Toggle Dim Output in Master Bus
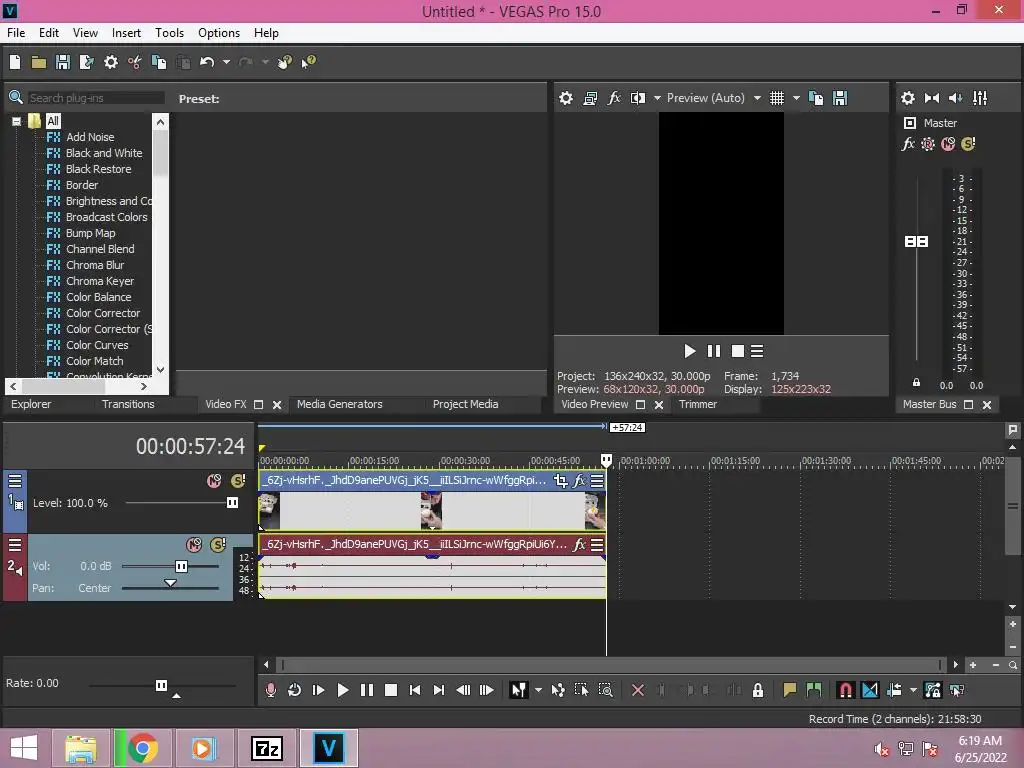The width and height of the screenshot is (1024, 768). tap(955, 98)
